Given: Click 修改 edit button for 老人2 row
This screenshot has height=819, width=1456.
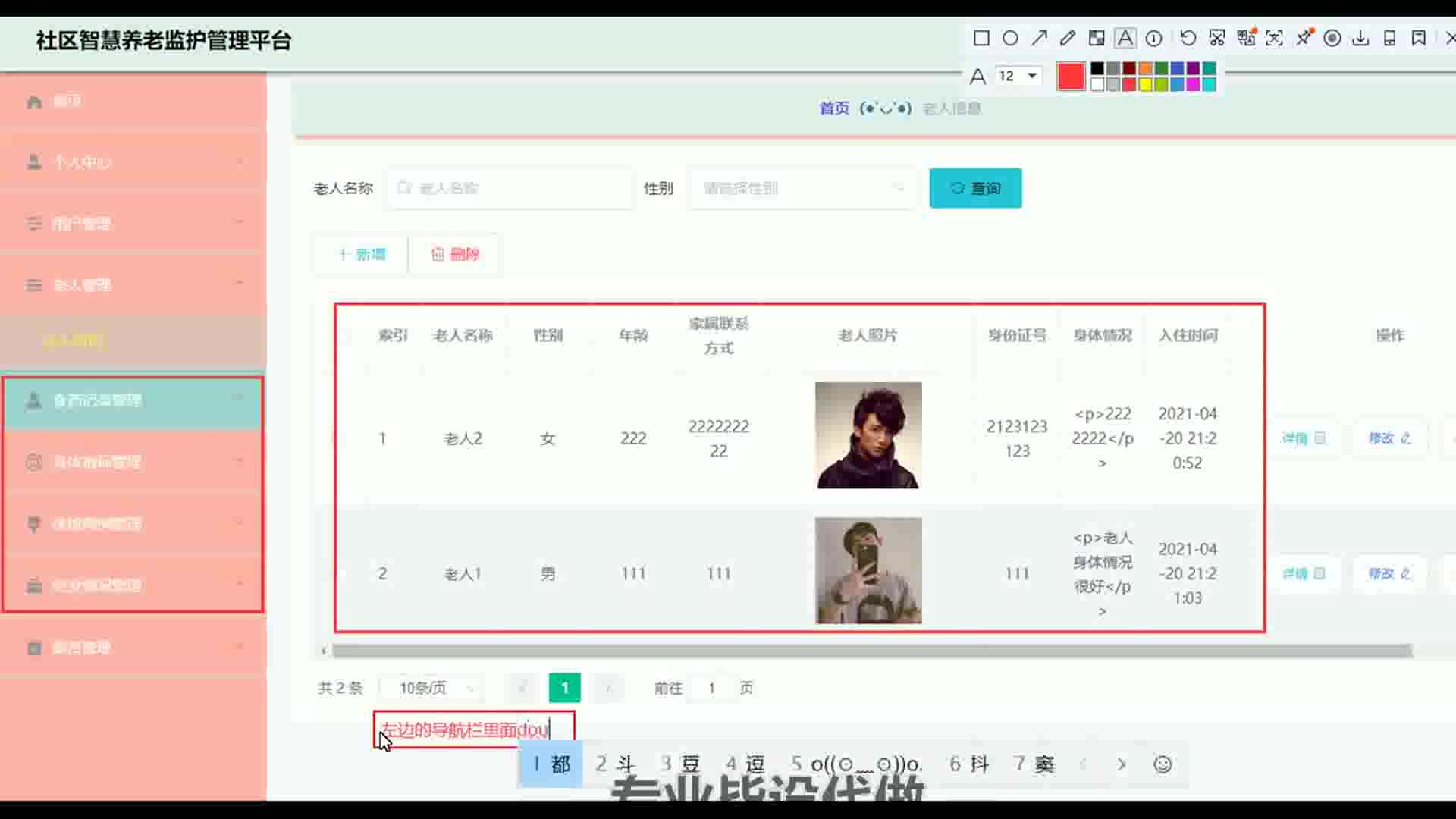Looking at the screenshot, I should 1389,438.
